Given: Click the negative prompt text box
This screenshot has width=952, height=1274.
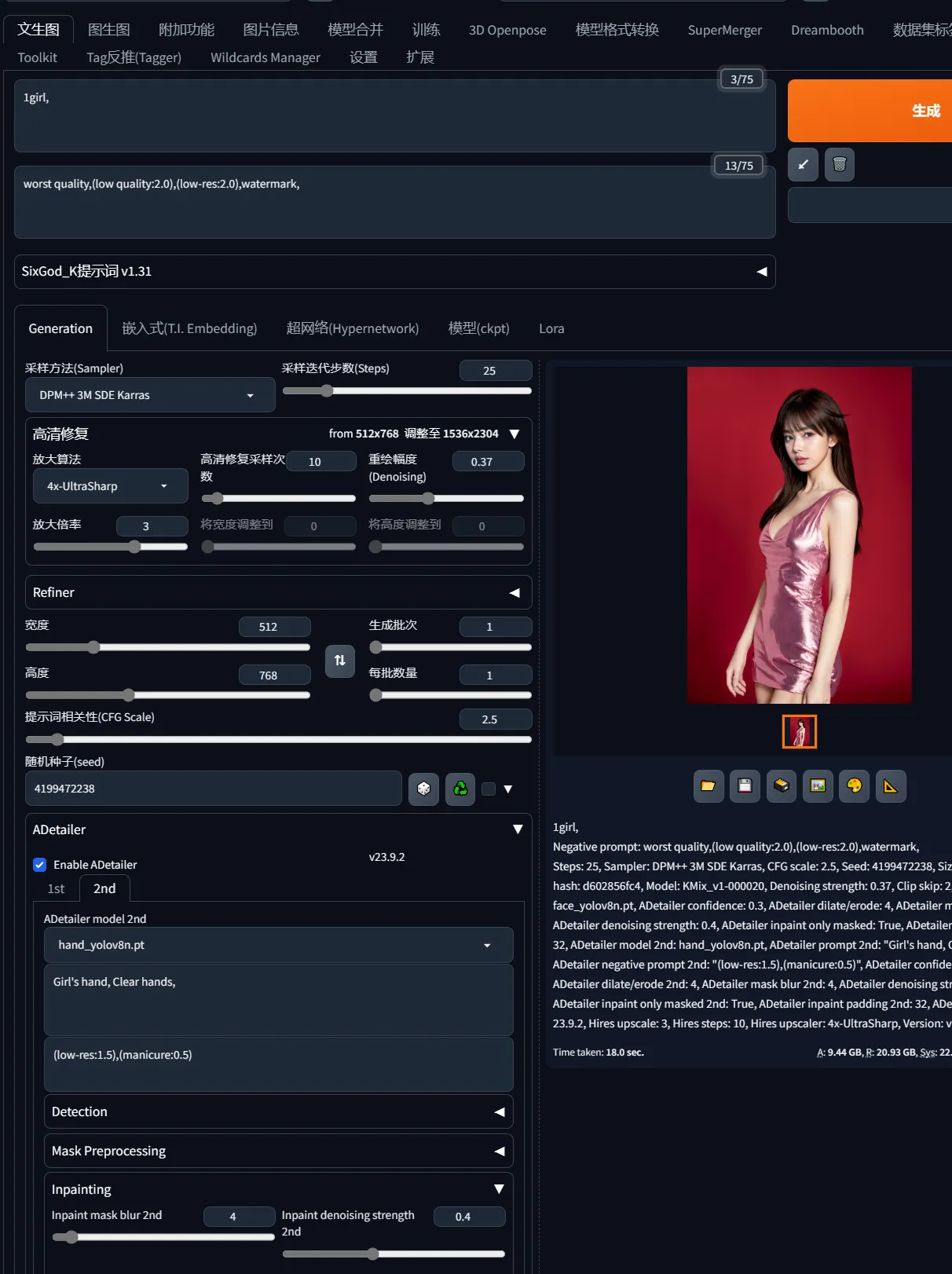Looking at the screenshot, I should click(394, 202).
